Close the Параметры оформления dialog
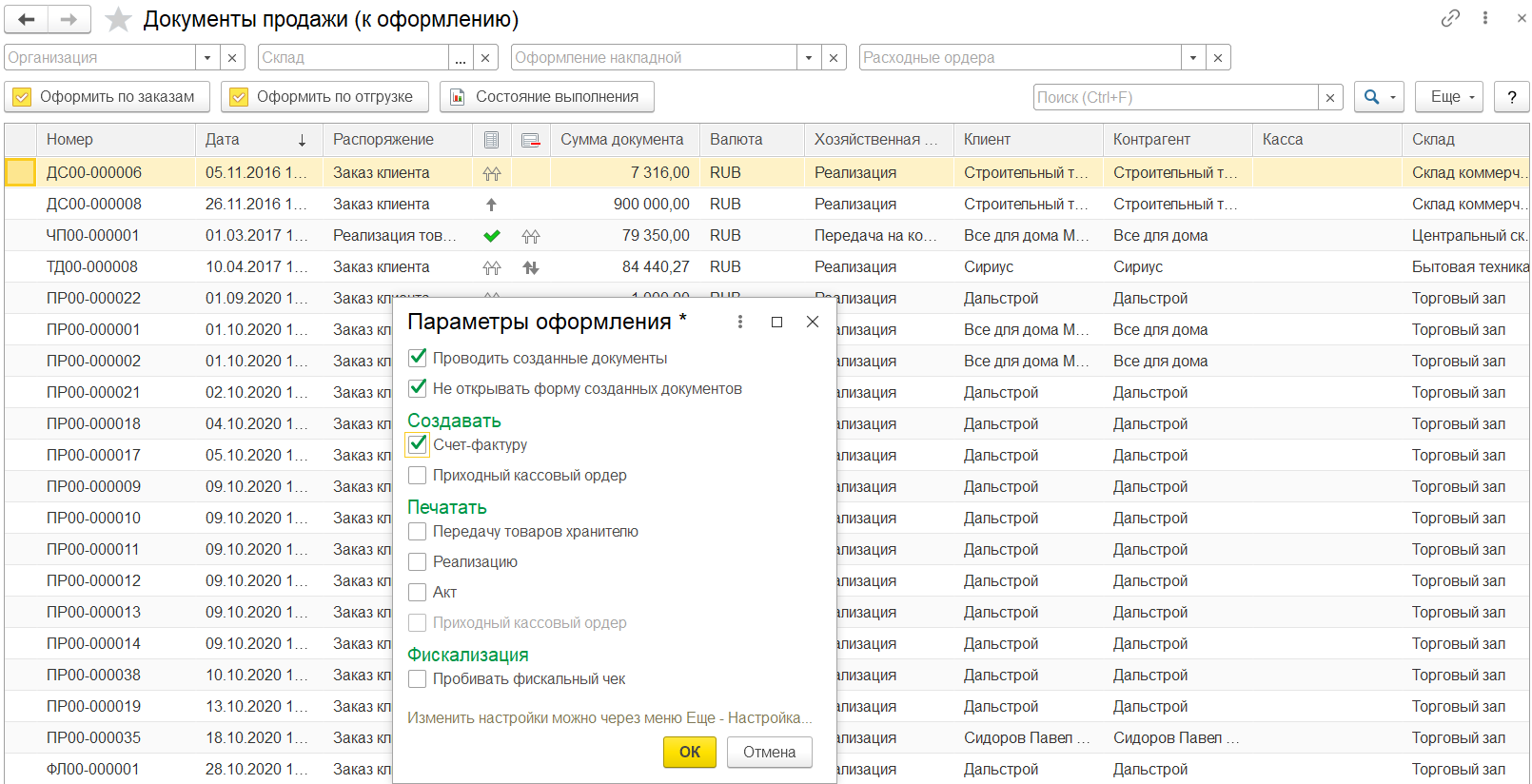This screenshot has height=784, width=1532. [x=813, y=322]
